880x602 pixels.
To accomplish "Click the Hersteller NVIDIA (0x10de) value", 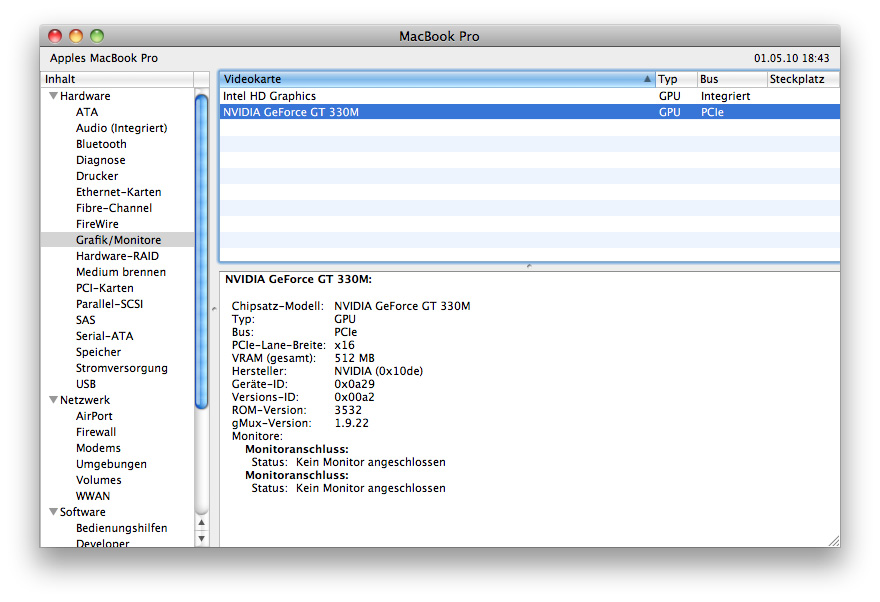I will tap(378, 371).
